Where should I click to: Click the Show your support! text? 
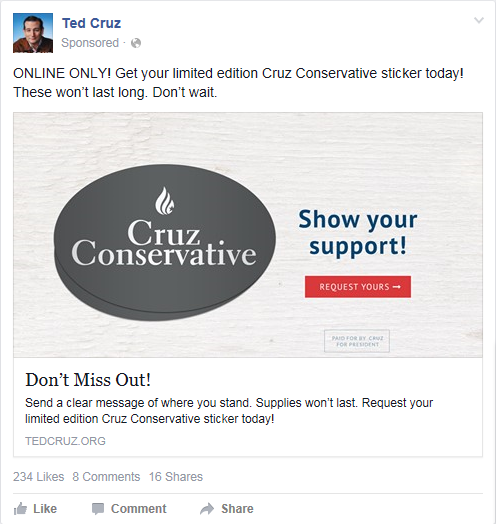(358, 232)
